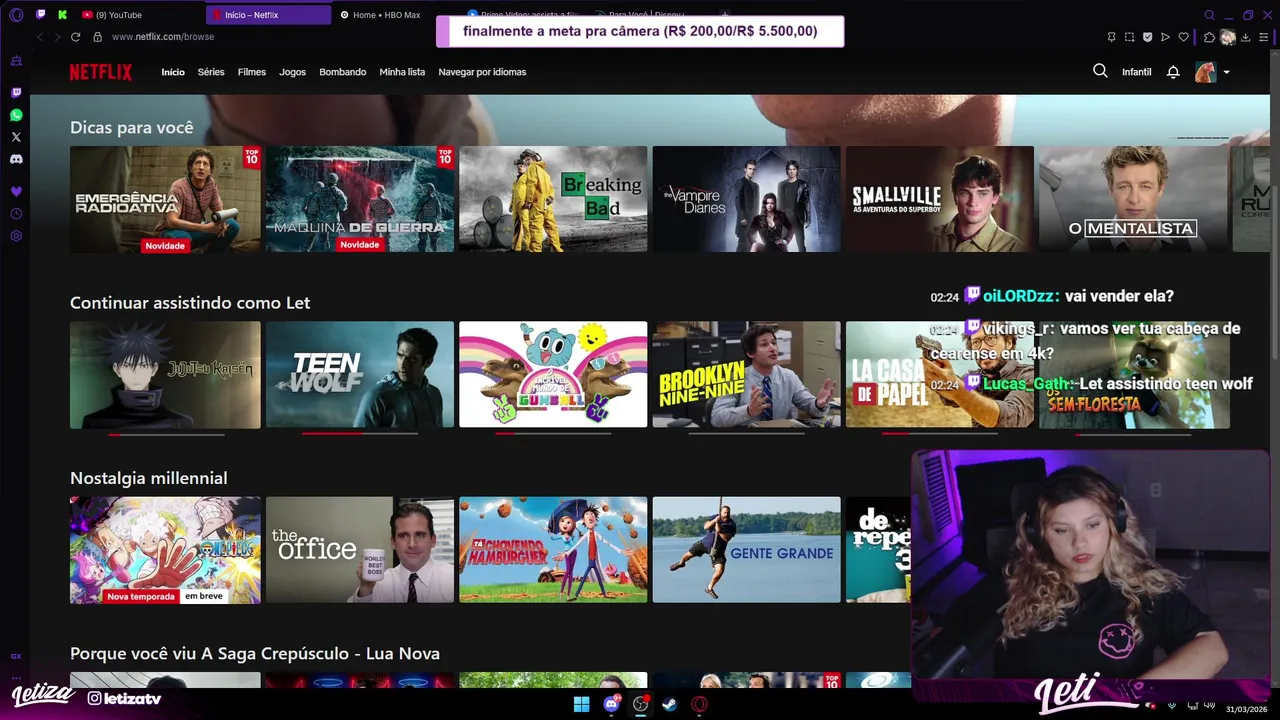Viewport: 1280px width, 720px height.
Task: Open X Twitter in Opera sidebar
Action: 16,137
